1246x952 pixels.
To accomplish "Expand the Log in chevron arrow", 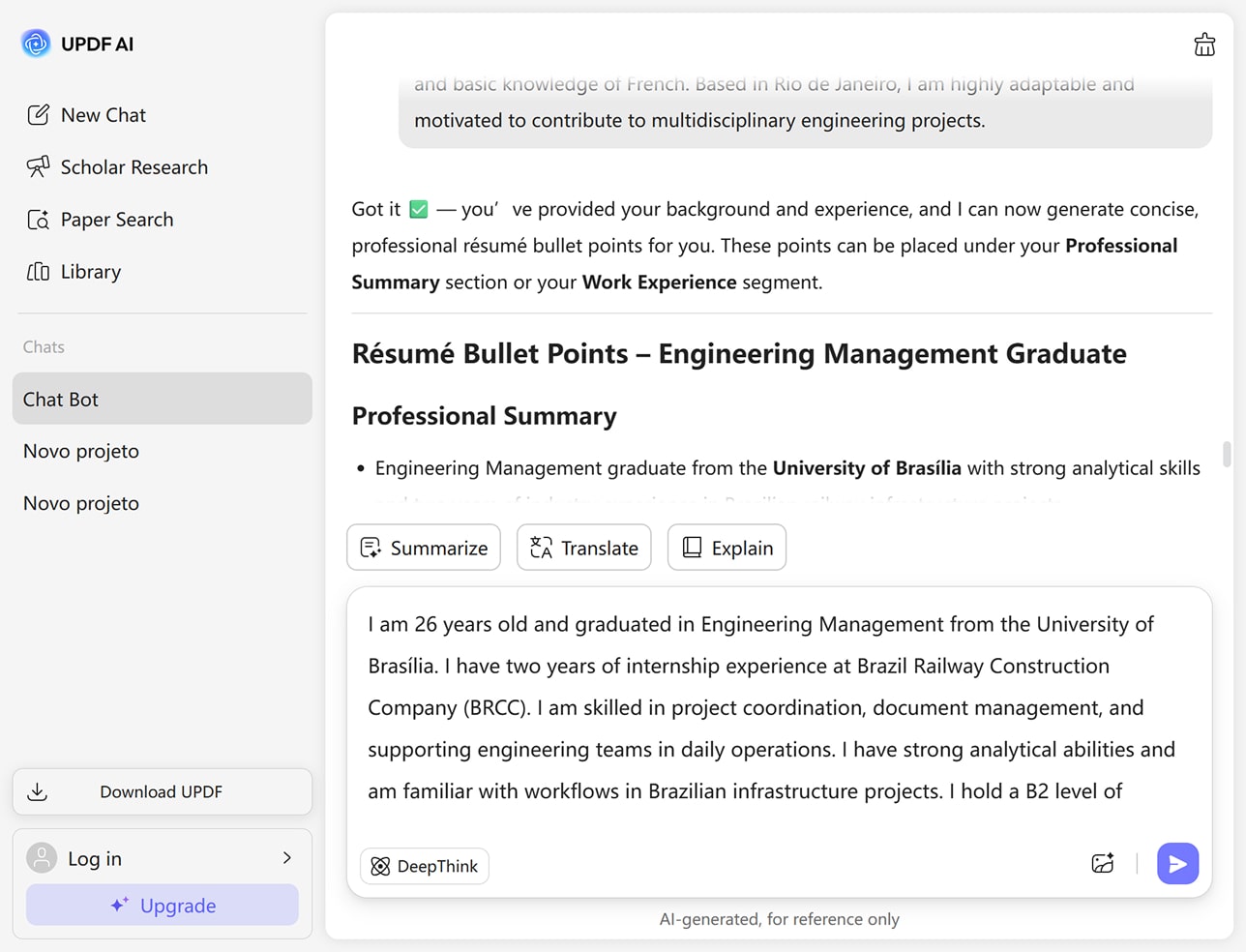I will point(287,858).
